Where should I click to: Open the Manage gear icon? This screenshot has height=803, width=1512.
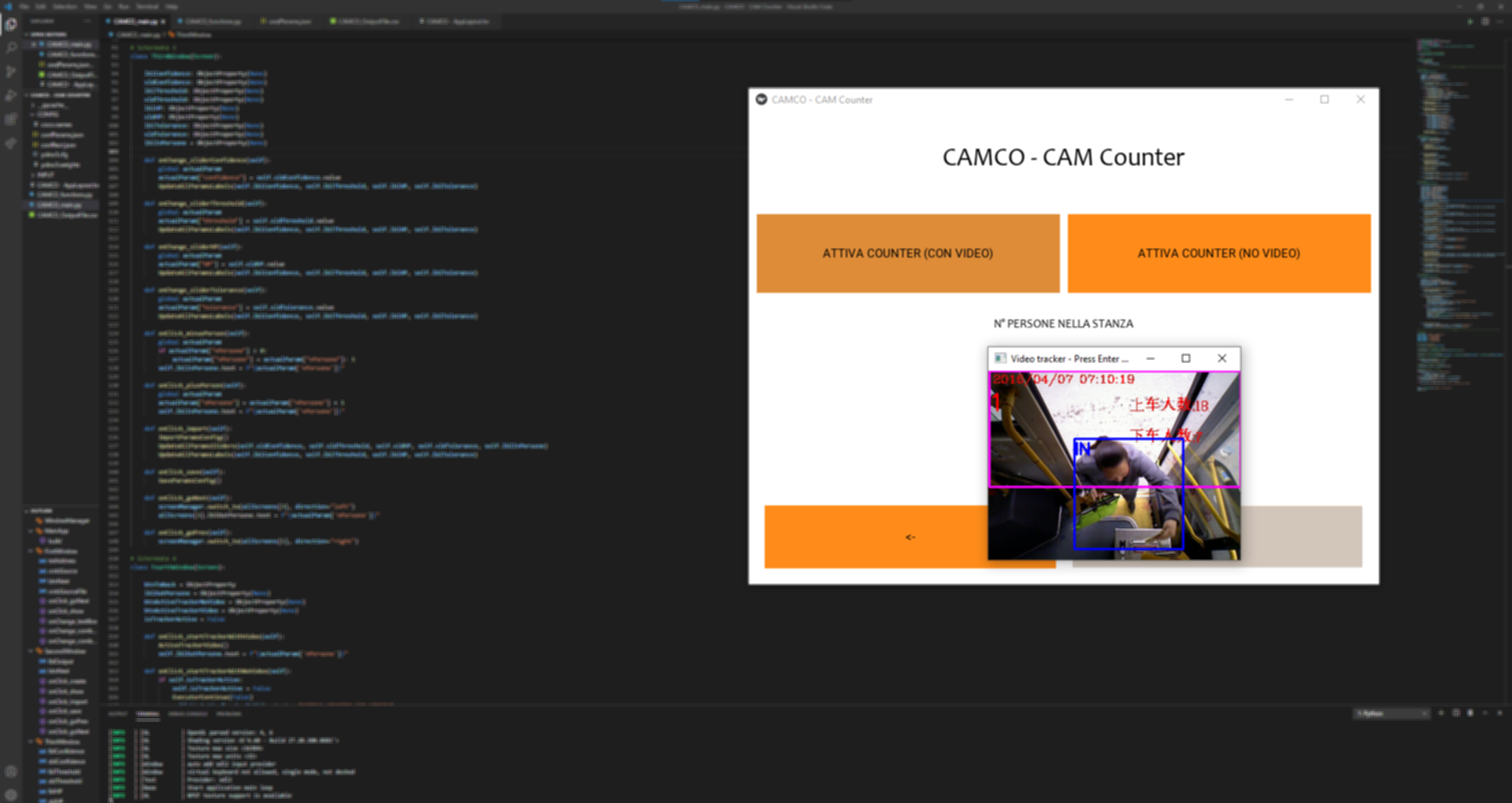click(11, 794)
